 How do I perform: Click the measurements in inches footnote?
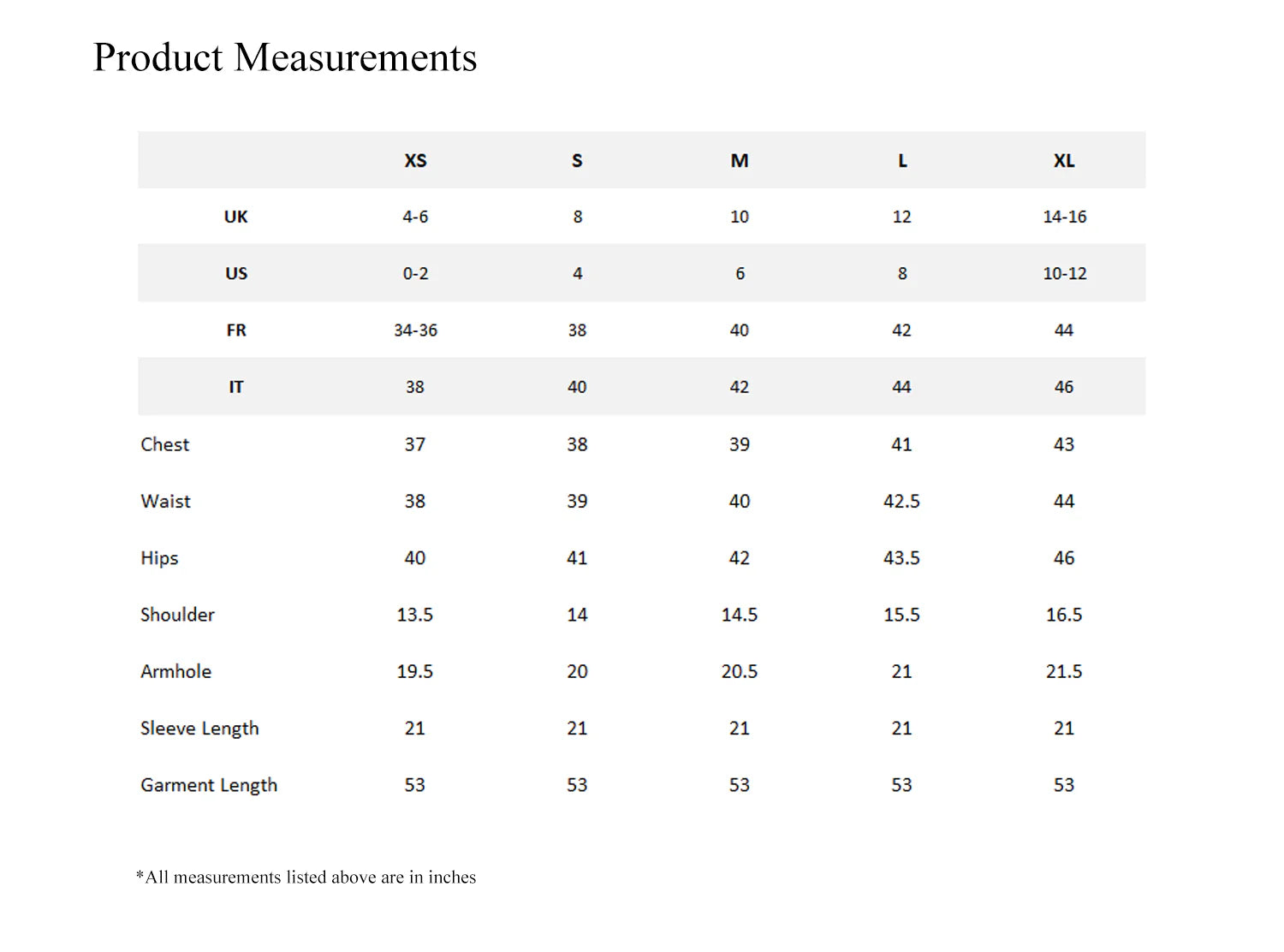click(x=306, y=878)
